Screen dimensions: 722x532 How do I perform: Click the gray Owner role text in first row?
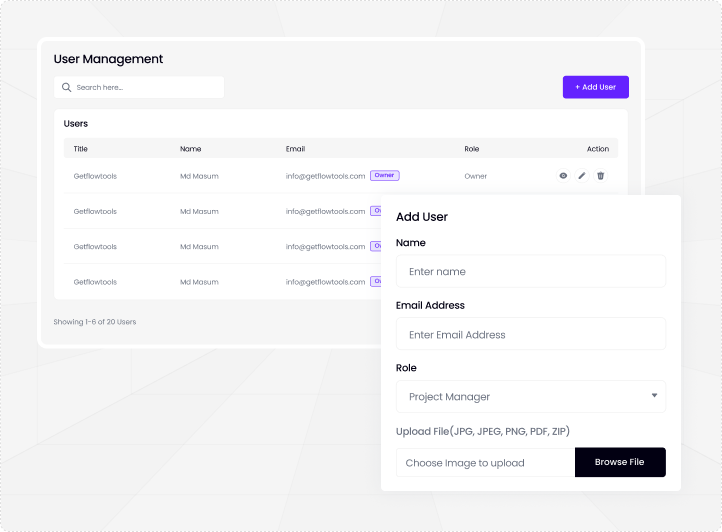point(476,176)
